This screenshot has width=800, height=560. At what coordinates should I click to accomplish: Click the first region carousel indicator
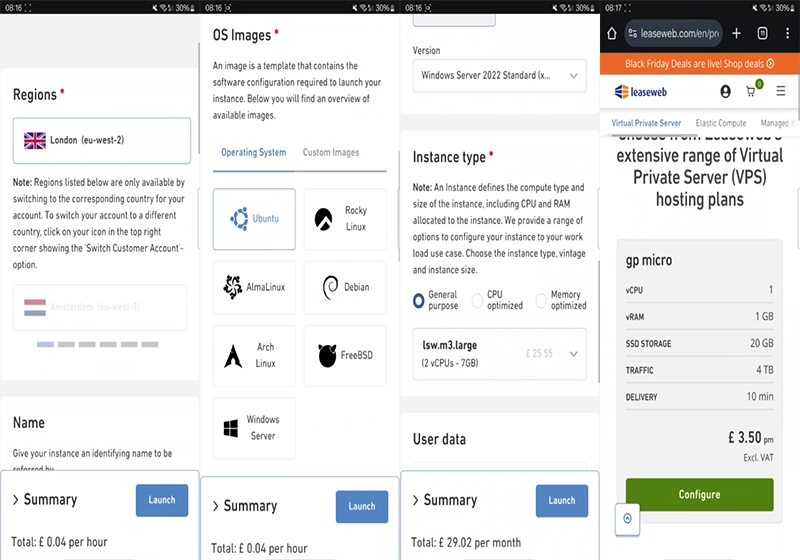45,345
